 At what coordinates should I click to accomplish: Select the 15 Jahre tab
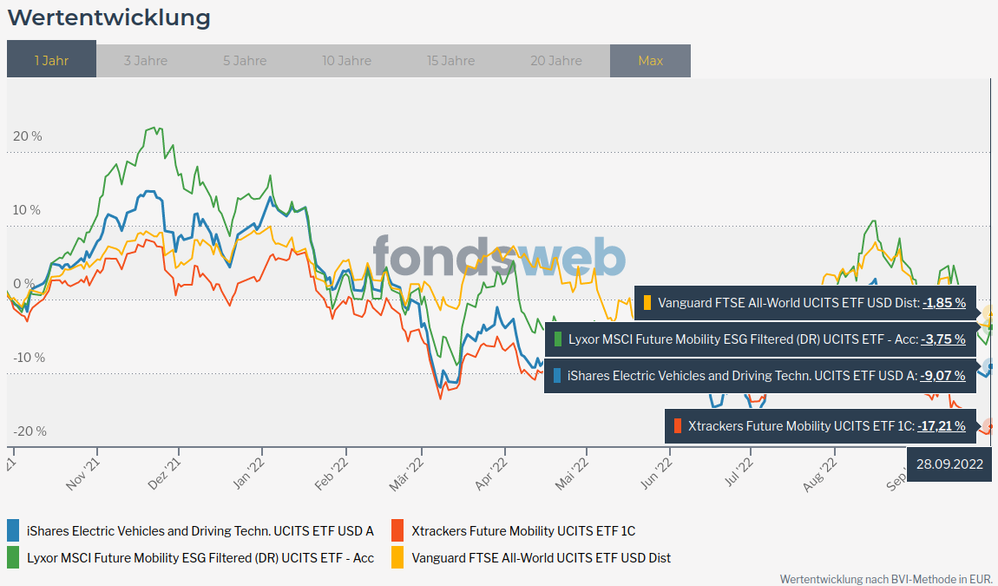(451, 60)
